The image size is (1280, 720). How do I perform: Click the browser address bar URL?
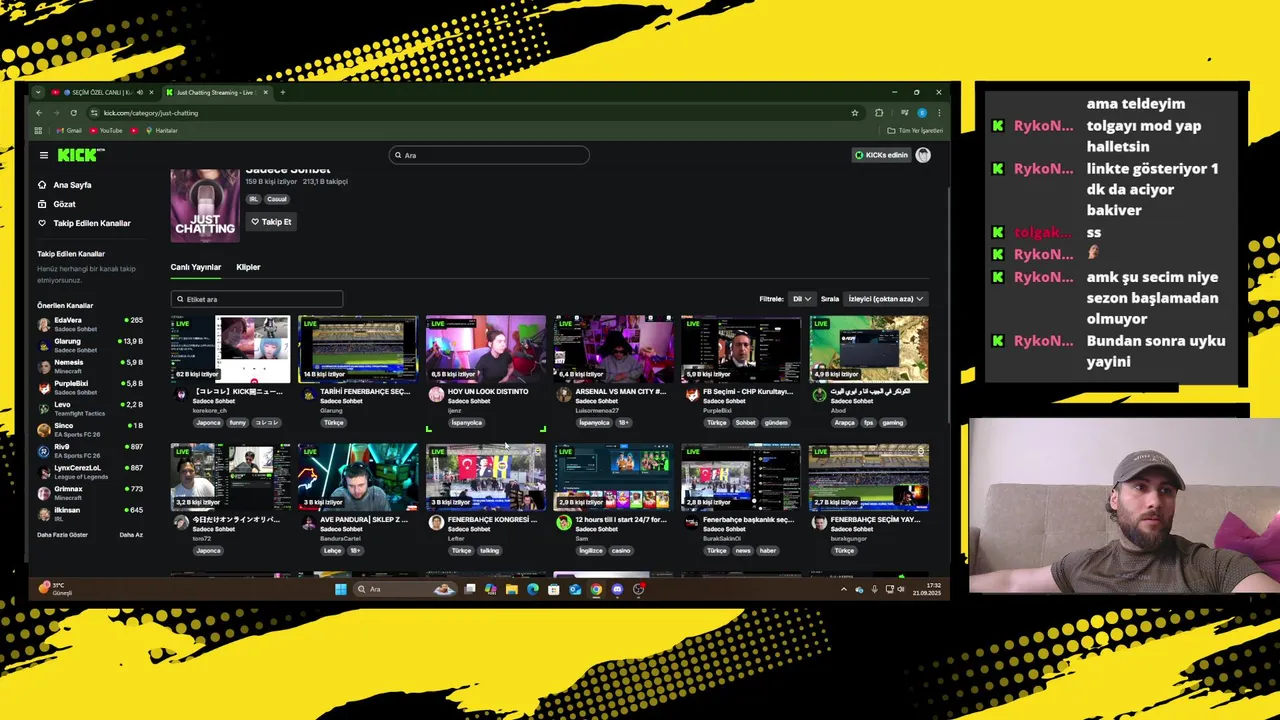150,113
